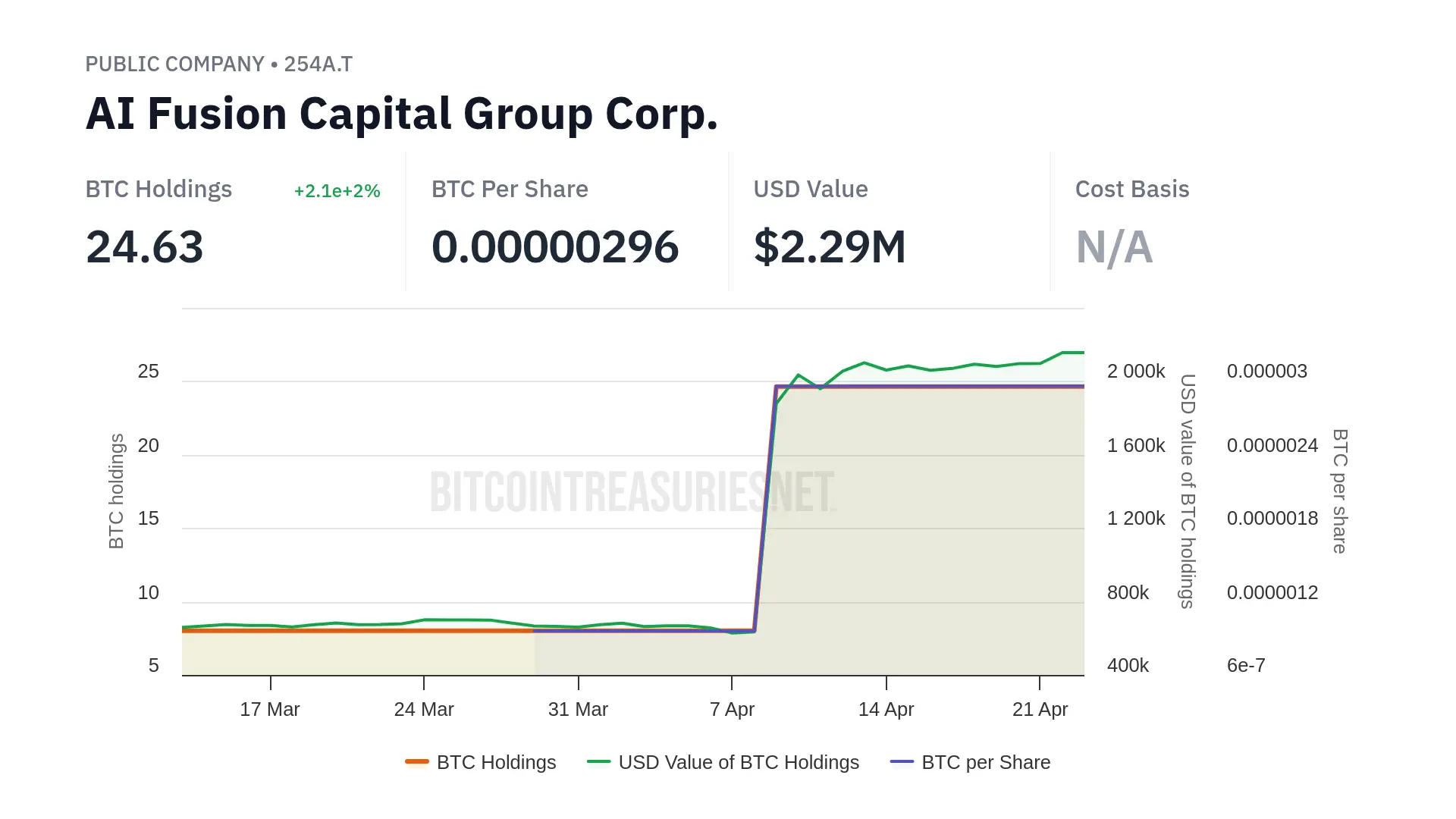The image size is (1456, 819).
Task: Click the 0.00000296 BTC Per Share value
Action: [x=555, y=247]
